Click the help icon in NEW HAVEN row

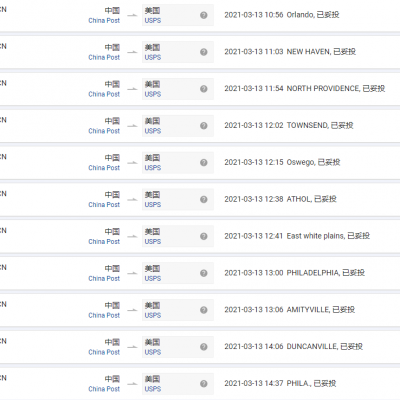click(204, 52)
